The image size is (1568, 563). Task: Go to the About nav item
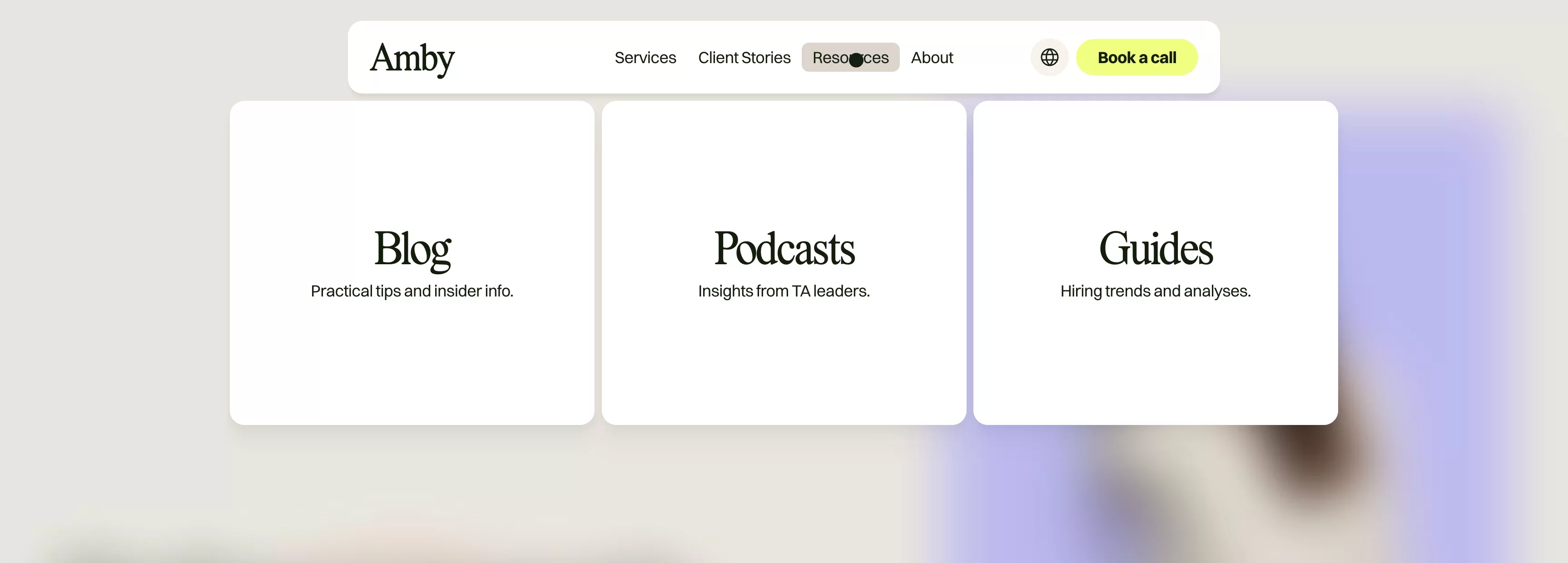[x=931, y=58]
